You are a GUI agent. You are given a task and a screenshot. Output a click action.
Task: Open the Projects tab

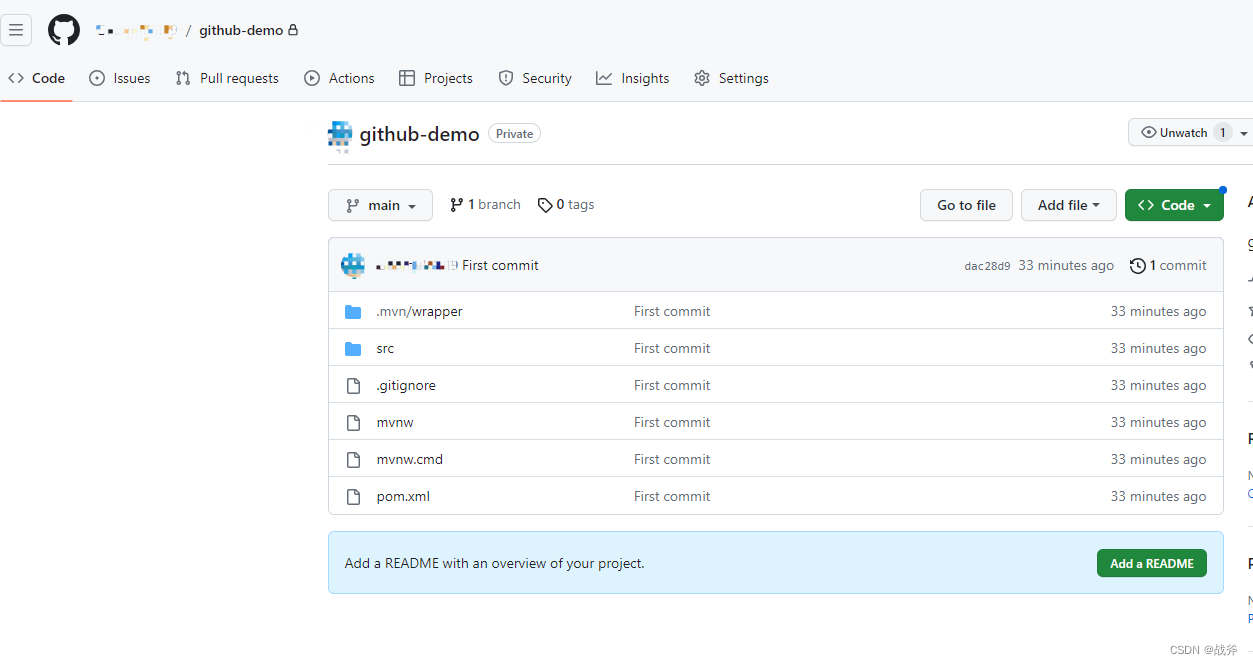(436, 78)
